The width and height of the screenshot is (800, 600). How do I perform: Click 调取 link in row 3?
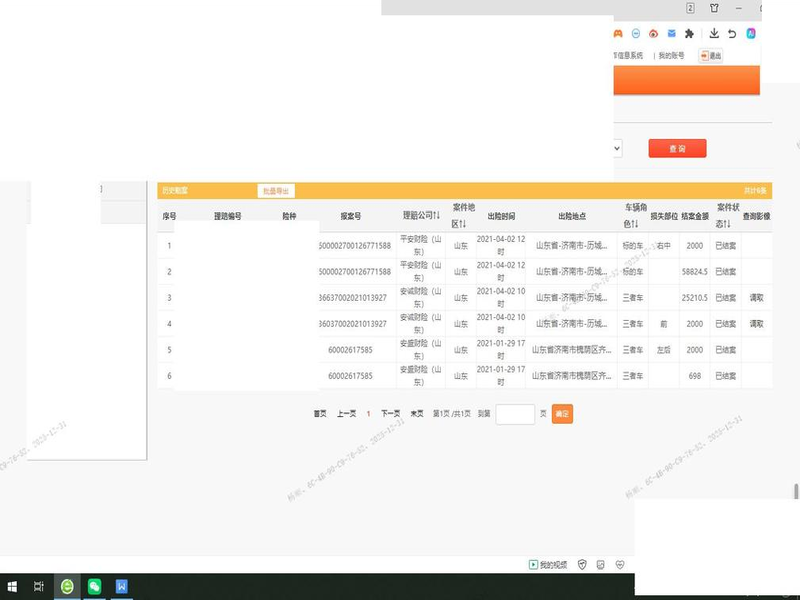pyautogui.click(x=756, y=298)
